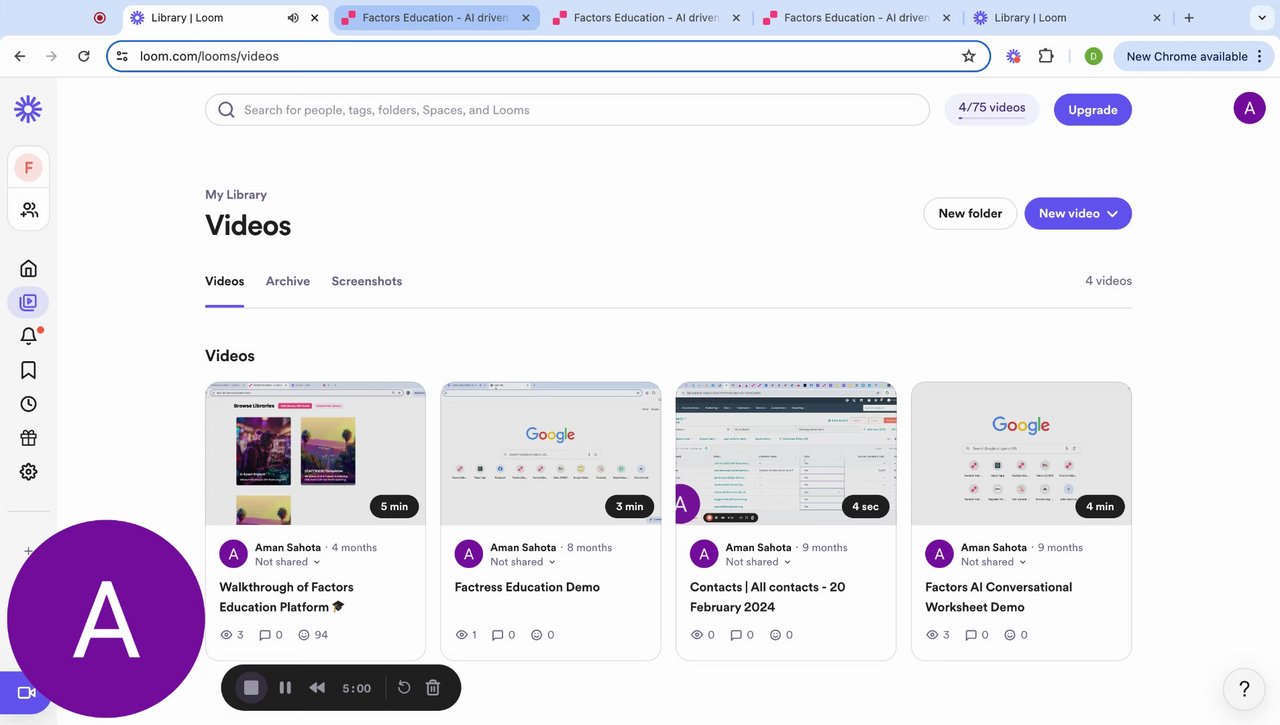Open settings gear in sidebar

coord(28,472)
